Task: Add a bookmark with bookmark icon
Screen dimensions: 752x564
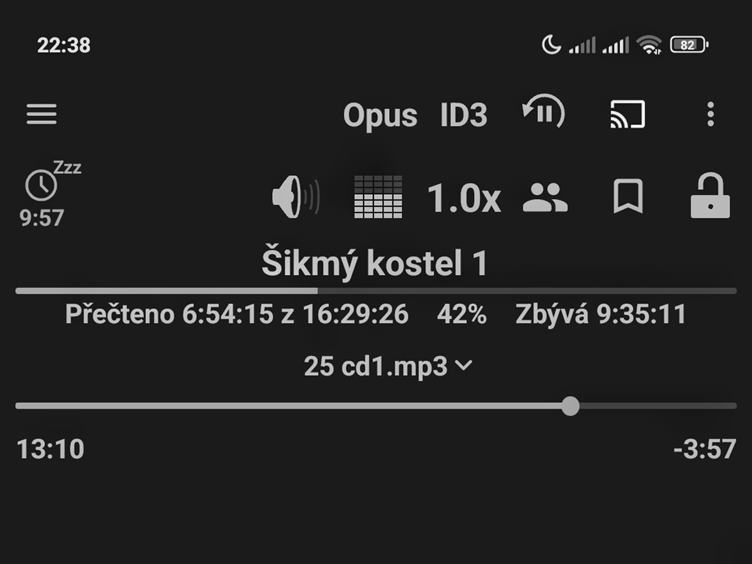Action: pyautogui.click(x=628, y=196)
